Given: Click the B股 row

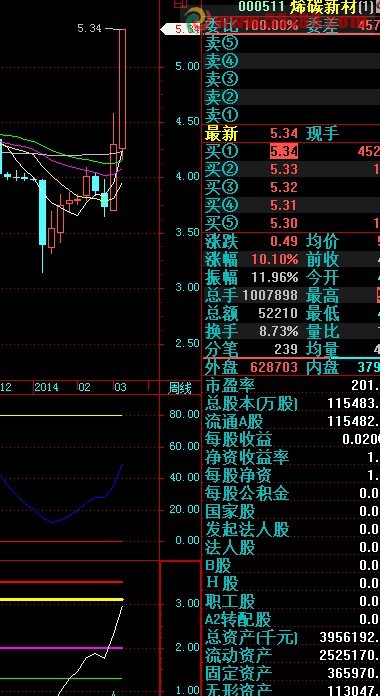Looking at the screenshot, I should point(291,565).
